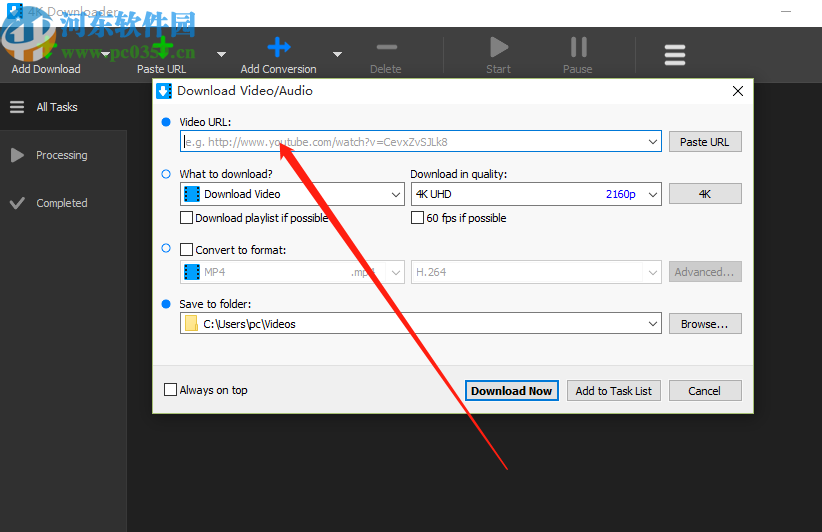
Task: Click the dialog's Paste URL button
Action: tap(705, 142)
